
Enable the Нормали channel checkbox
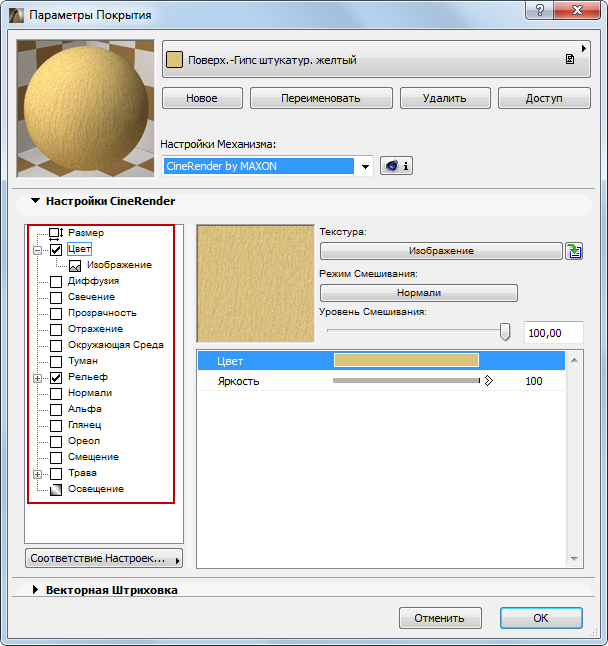pyautogui.click(x=56, y=394)
